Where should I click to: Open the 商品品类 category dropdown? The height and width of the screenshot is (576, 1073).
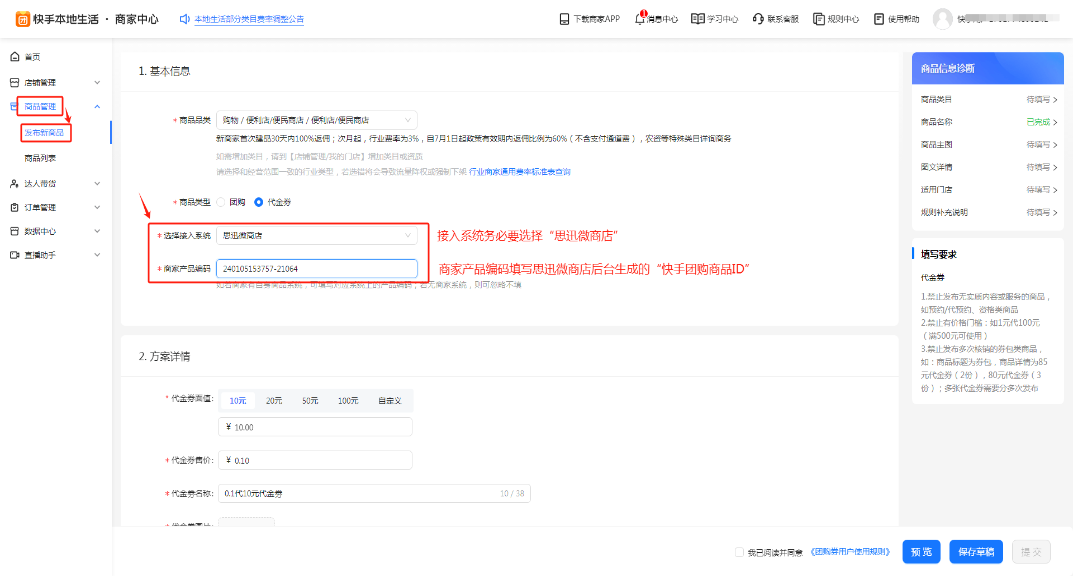tap(317, 120)
